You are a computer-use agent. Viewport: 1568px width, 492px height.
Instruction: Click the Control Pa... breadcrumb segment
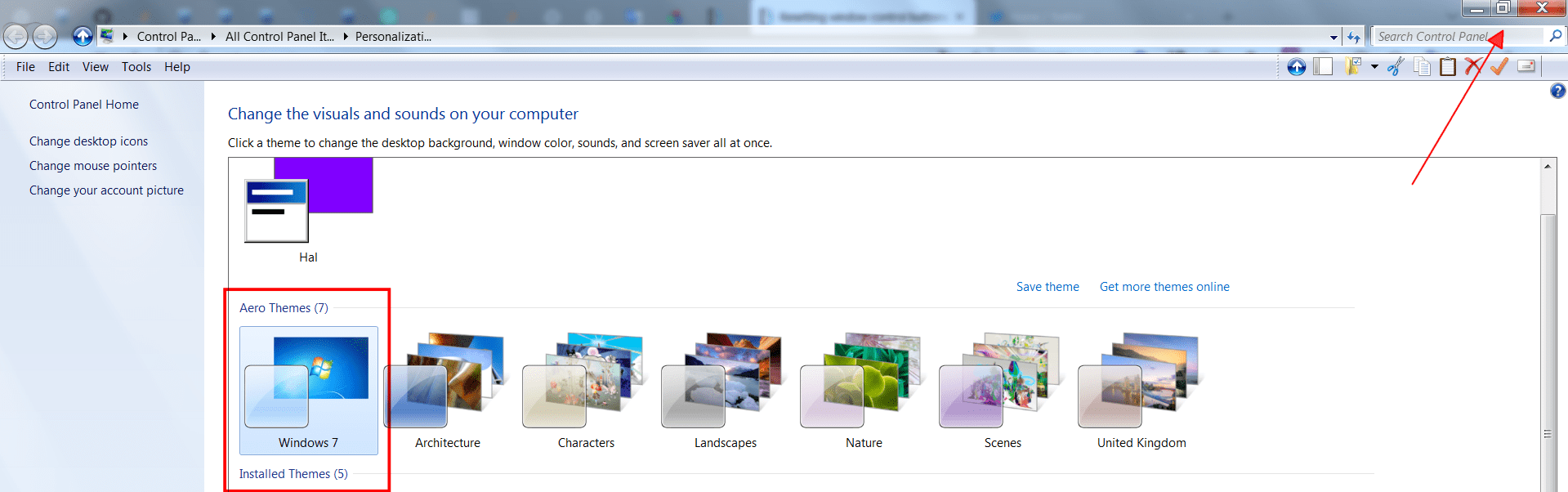(169, 36)
